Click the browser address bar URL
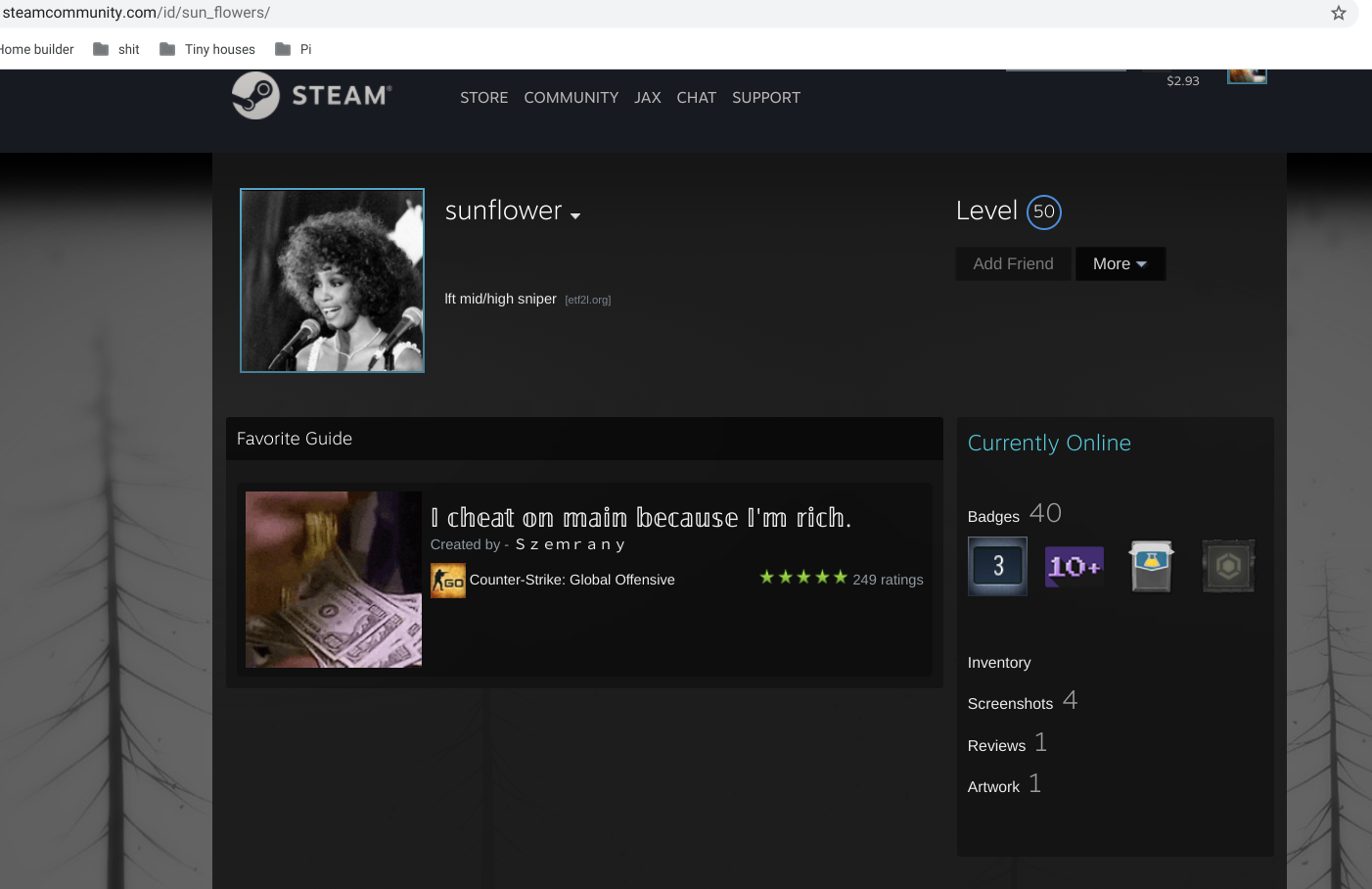Viewport: 1372px width, 889px height. coord(136,13)
